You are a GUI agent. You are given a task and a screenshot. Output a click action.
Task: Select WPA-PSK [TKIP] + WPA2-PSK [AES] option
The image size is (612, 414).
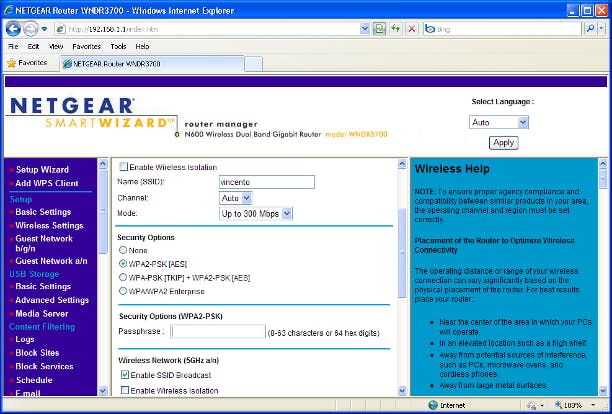[x=123, y=277]
